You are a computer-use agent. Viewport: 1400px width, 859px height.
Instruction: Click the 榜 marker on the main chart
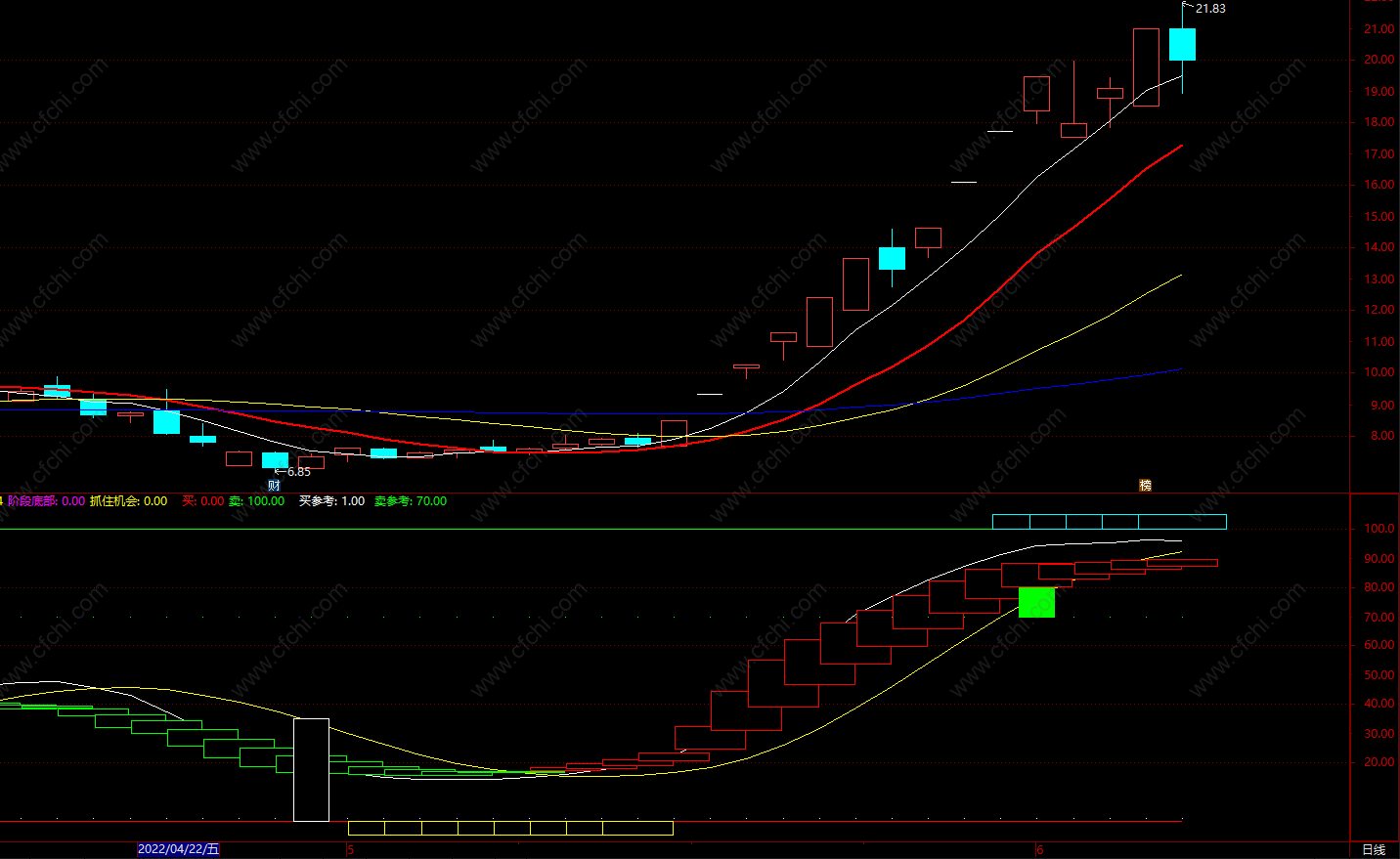tap(1145, 486)
